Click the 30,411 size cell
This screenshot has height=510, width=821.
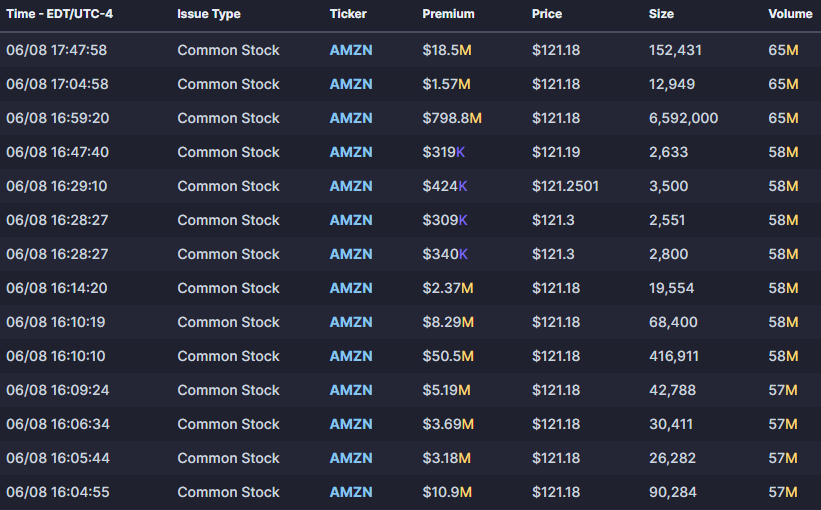click(671, 424)
